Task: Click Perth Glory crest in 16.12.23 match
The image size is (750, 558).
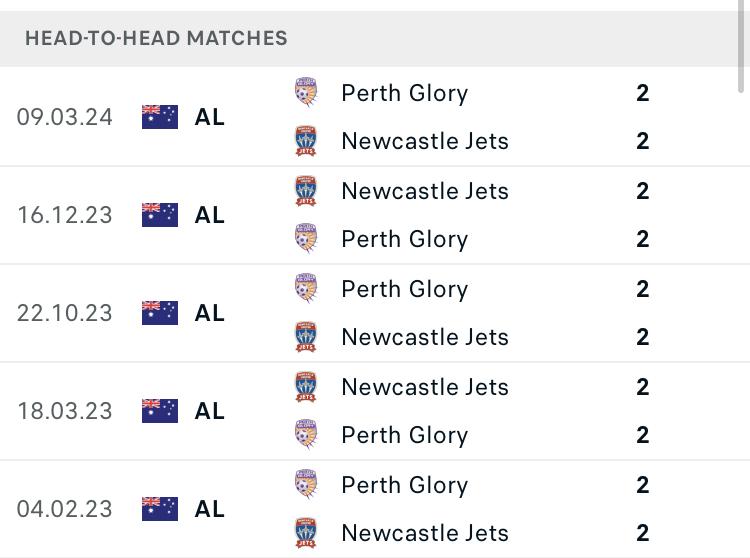Action: click(x=306, y=238)
